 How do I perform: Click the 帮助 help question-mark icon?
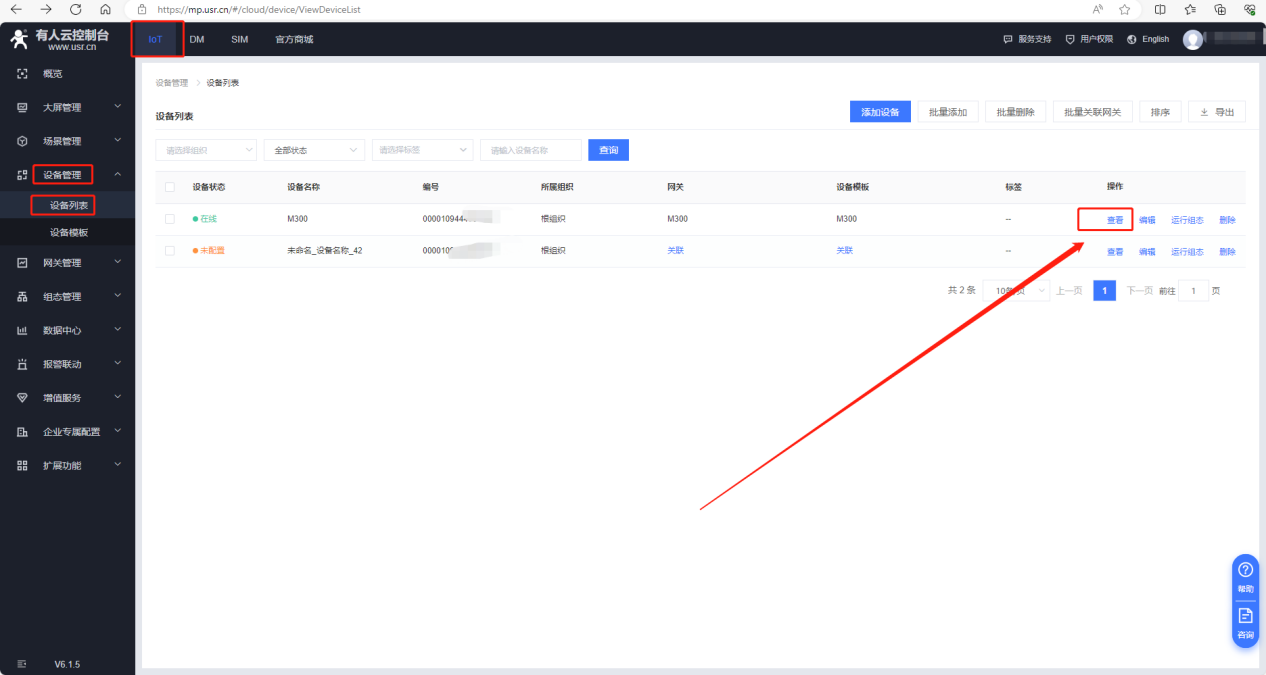tap(1245, 570)
